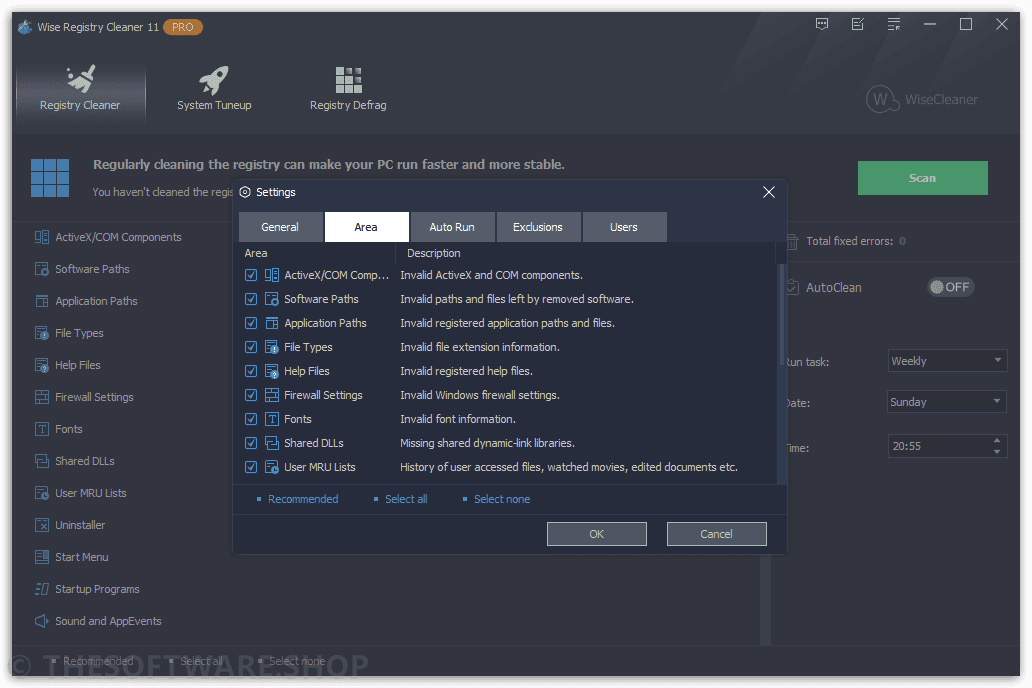Image resolution: width=1032 pixels, height=688 pixels.
Task: Click the Description column header
Action: (434, 253)
